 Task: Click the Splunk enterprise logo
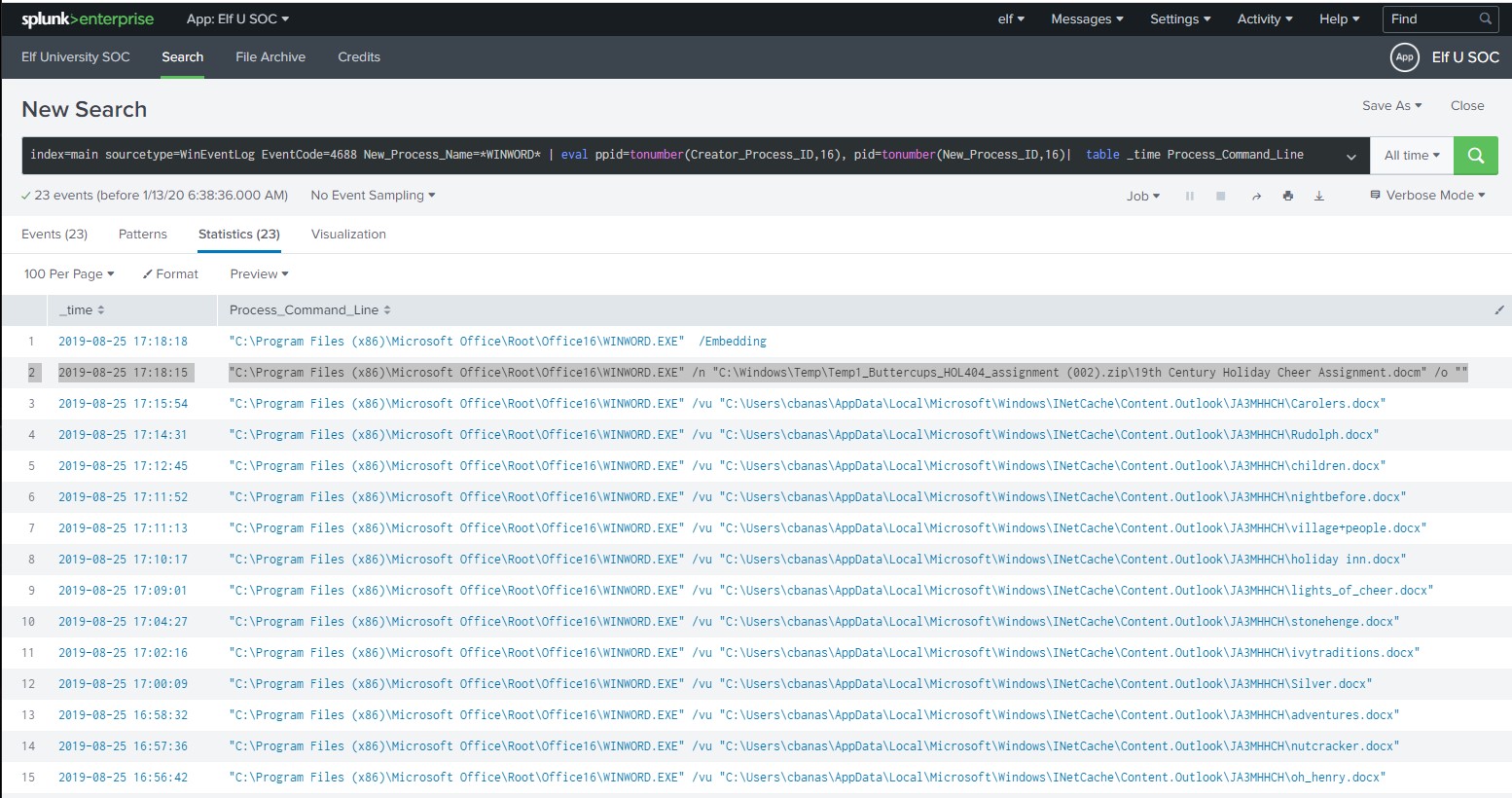(88, 19)
